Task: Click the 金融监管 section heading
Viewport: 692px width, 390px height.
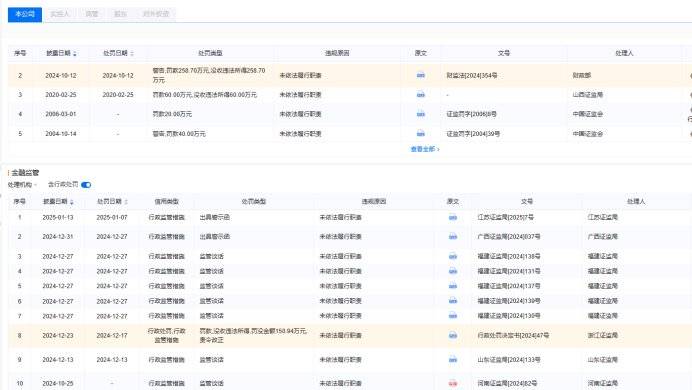Action: tap(25, 172)
